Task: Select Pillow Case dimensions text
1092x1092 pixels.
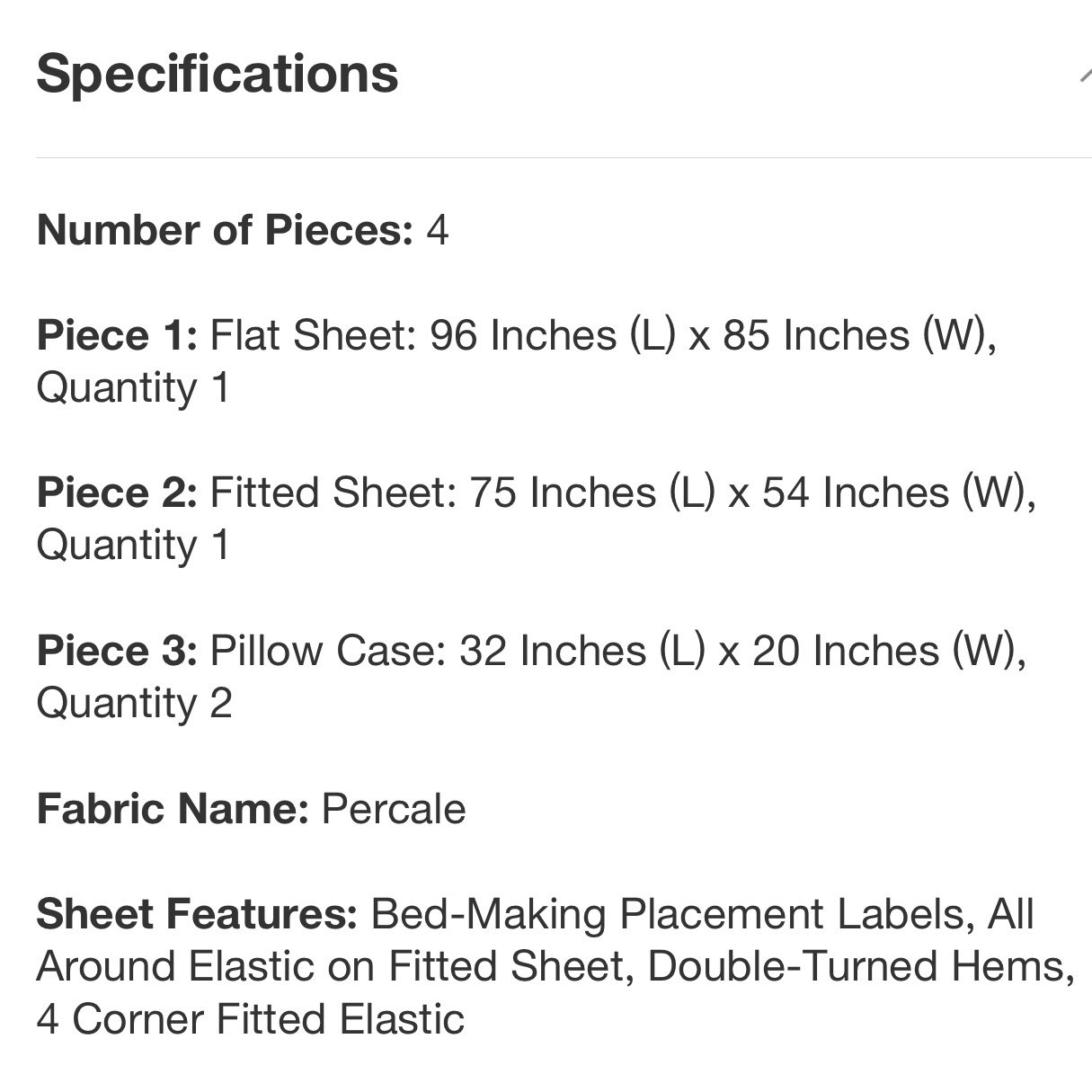Action: tap(618, 650)
